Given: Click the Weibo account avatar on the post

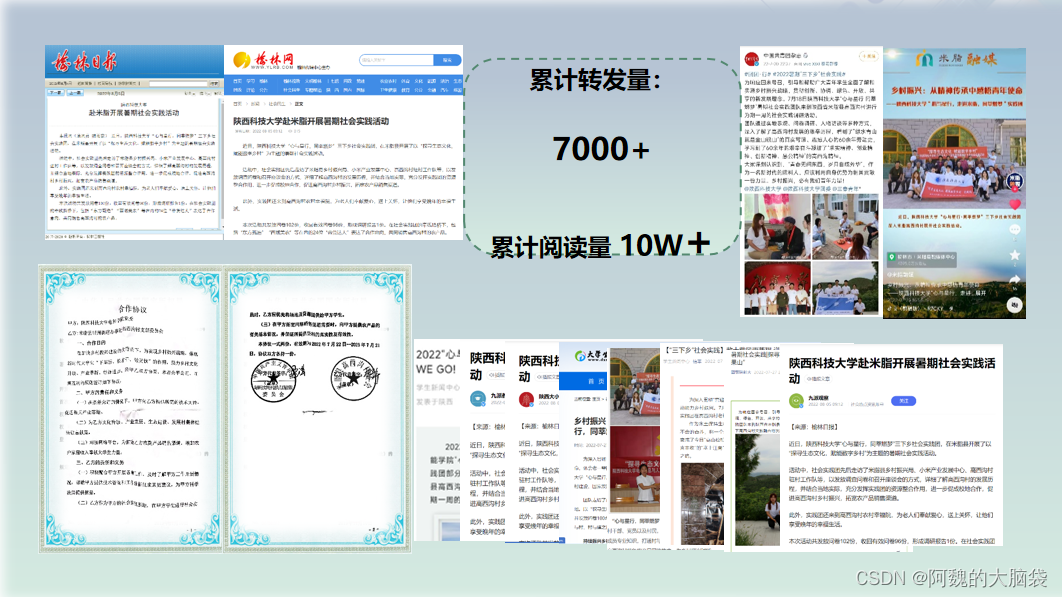Looking at the screenshot, I should [x=753, y=54].
